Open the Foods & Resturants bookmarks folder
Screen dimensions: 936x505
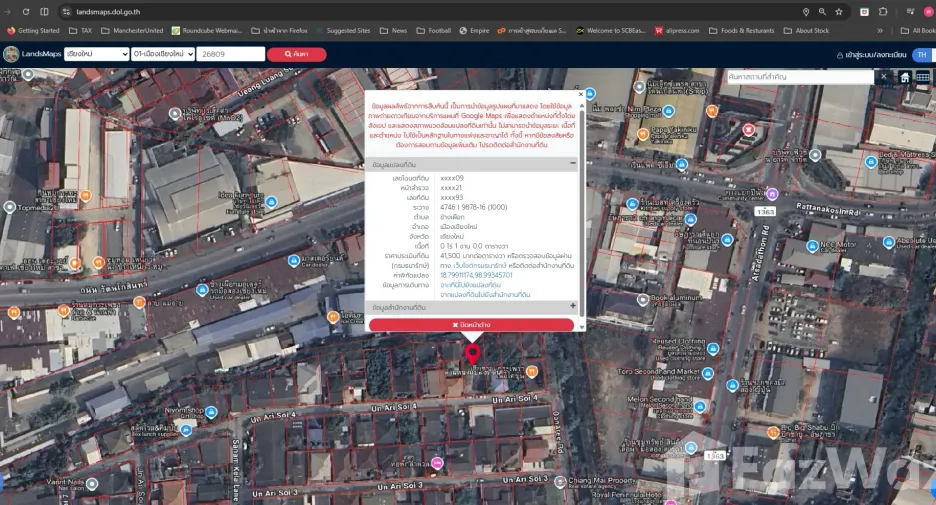click(x=741, y=30)
